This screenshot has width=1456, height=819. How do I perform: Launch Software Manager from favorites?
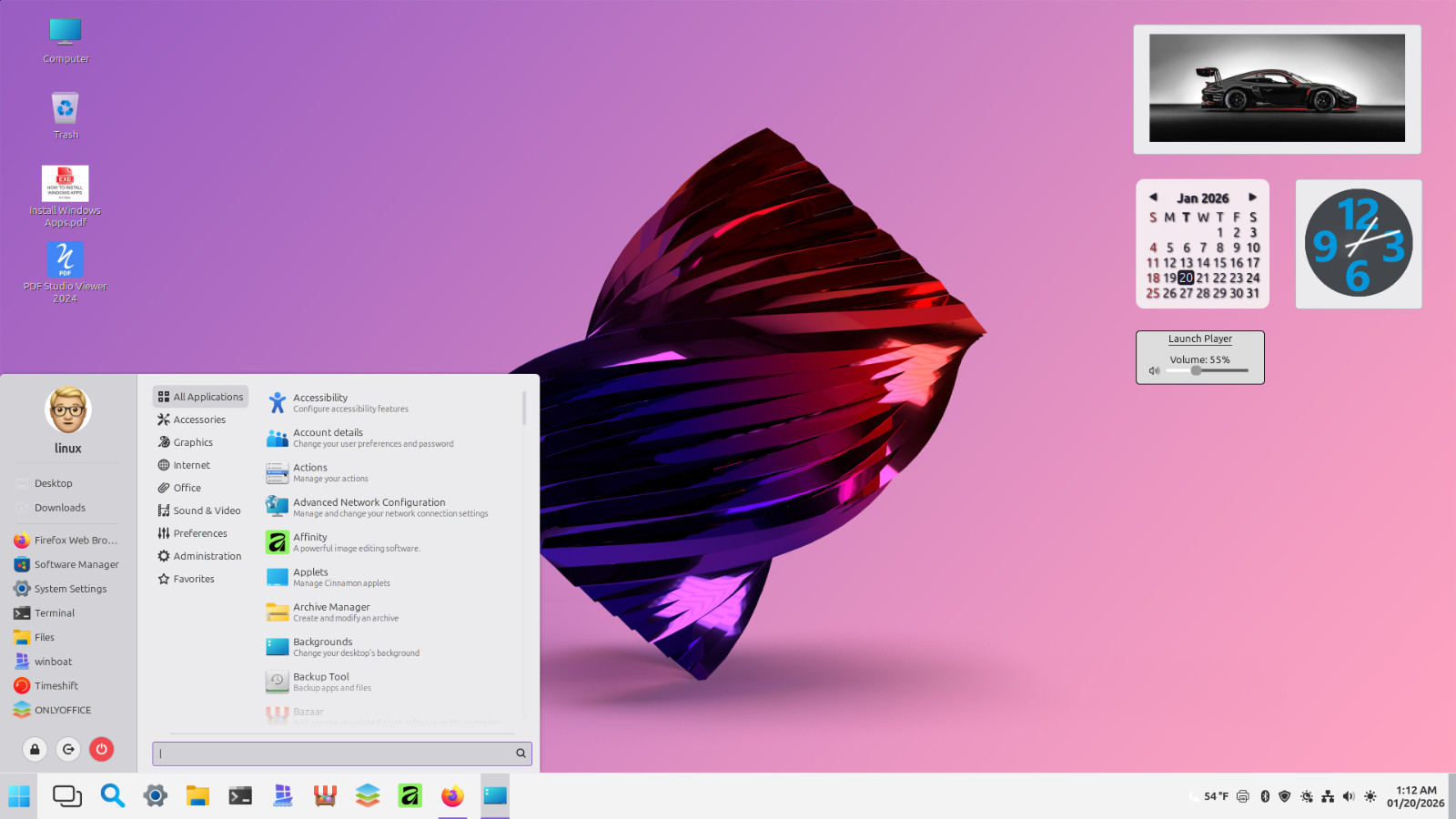tap(67, 564)
